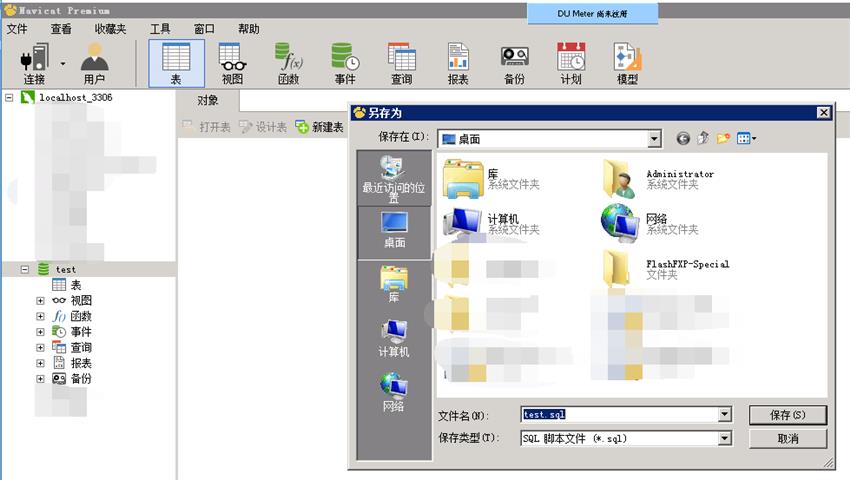The width and height of the screenshot is (850, 480).
Task: Open the 保存在 location dropdown
Action: pyautogui.click(x=654, y=138)
